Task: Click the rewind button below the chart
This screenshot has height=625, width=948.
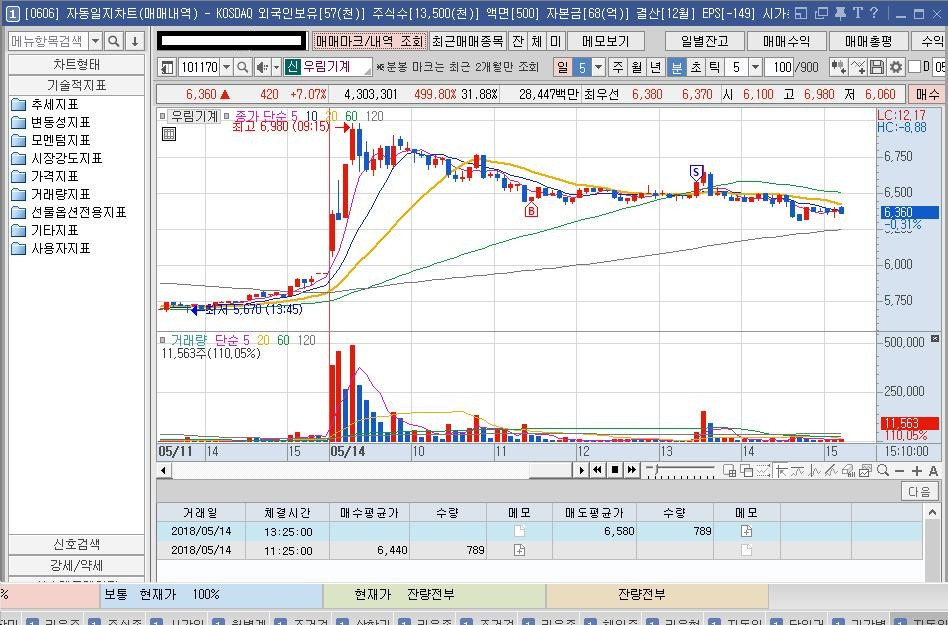Action: click(597, 470)
